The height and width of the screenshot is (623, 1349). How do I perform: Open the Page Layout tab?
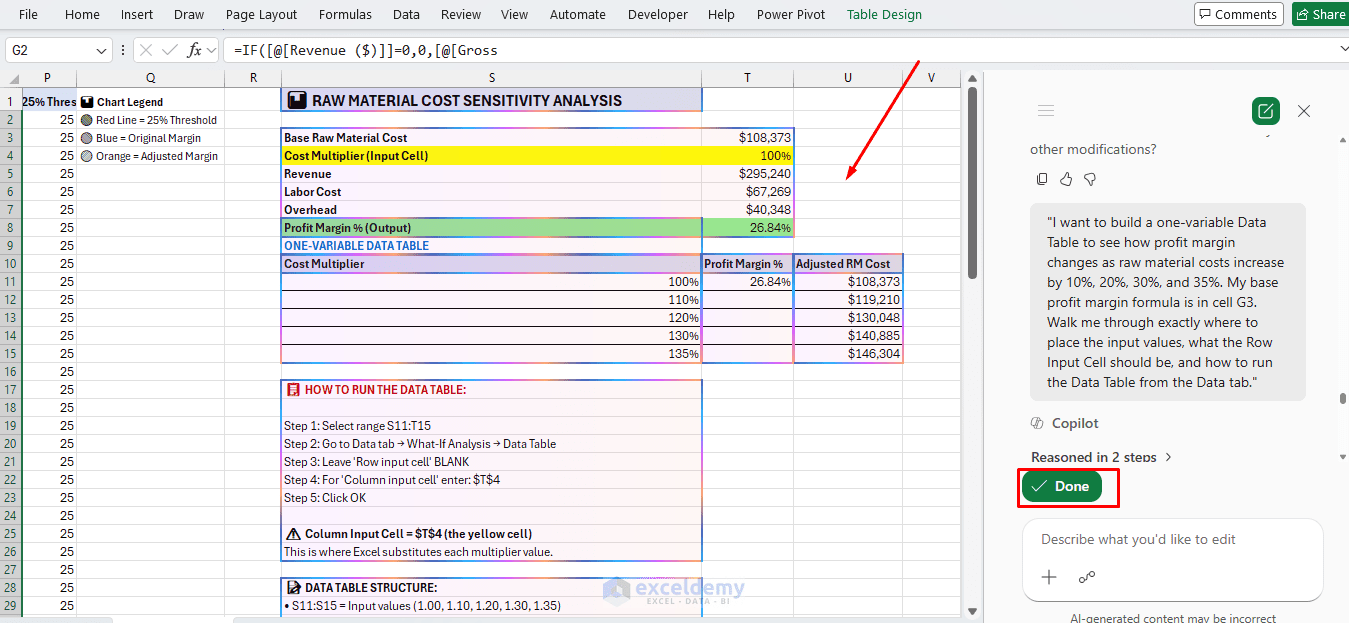[262, 14]
